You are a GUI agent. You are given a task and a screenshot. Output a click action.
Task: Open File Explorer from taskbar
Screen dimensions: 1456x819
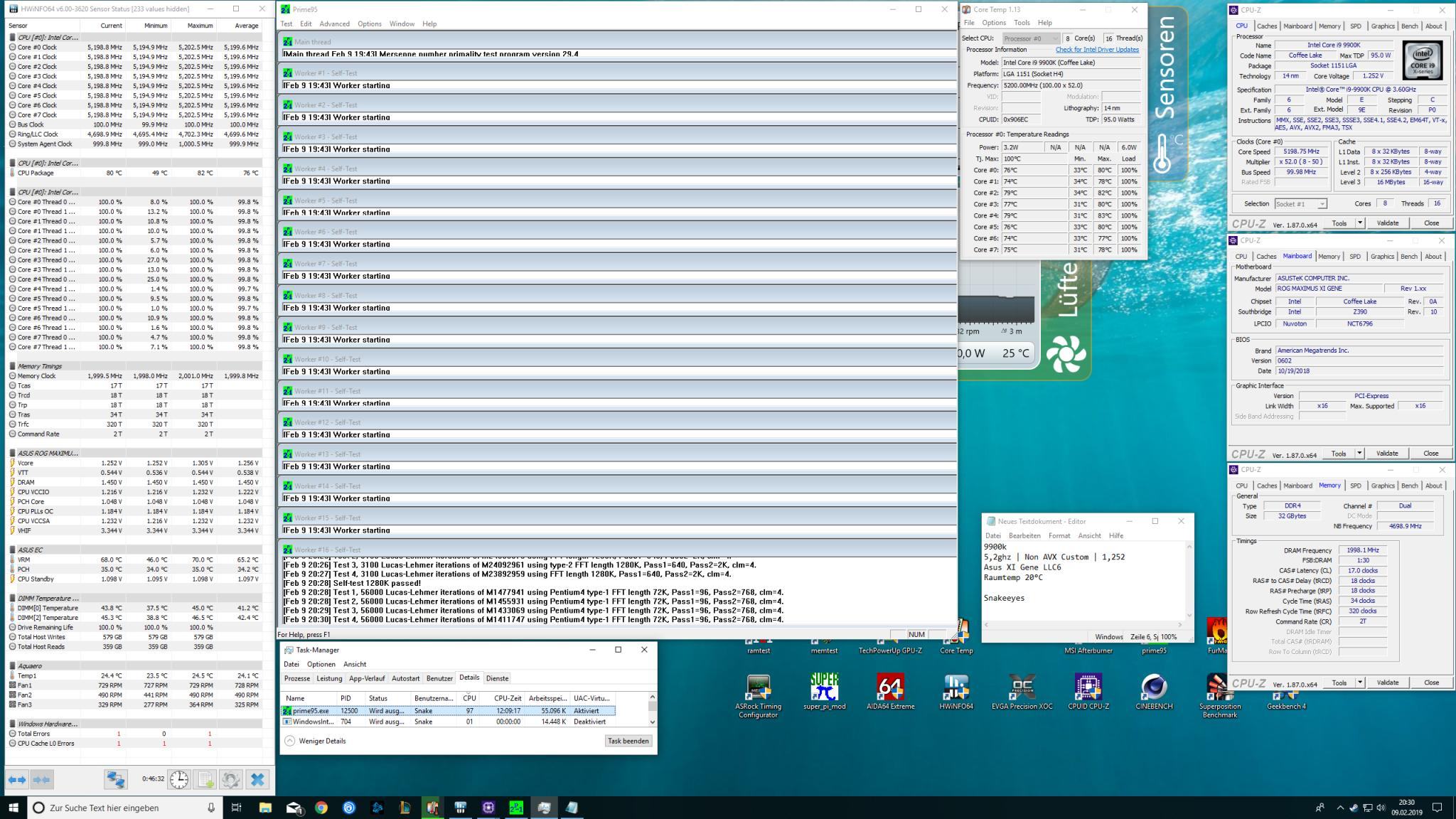(x=265, y=808)
